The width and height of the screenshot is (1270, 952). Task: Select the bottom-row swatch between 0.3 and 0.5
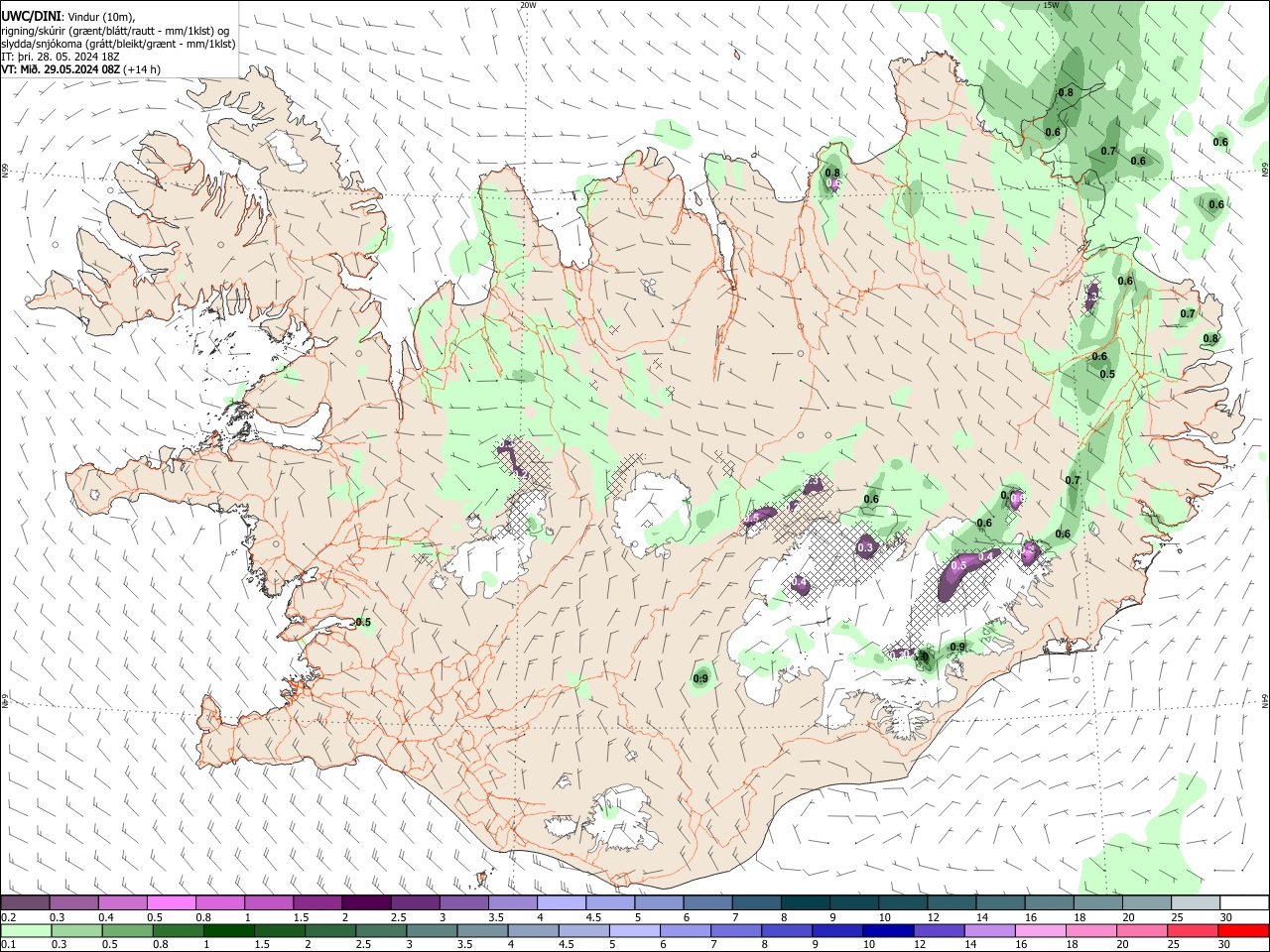coord(76,930)
